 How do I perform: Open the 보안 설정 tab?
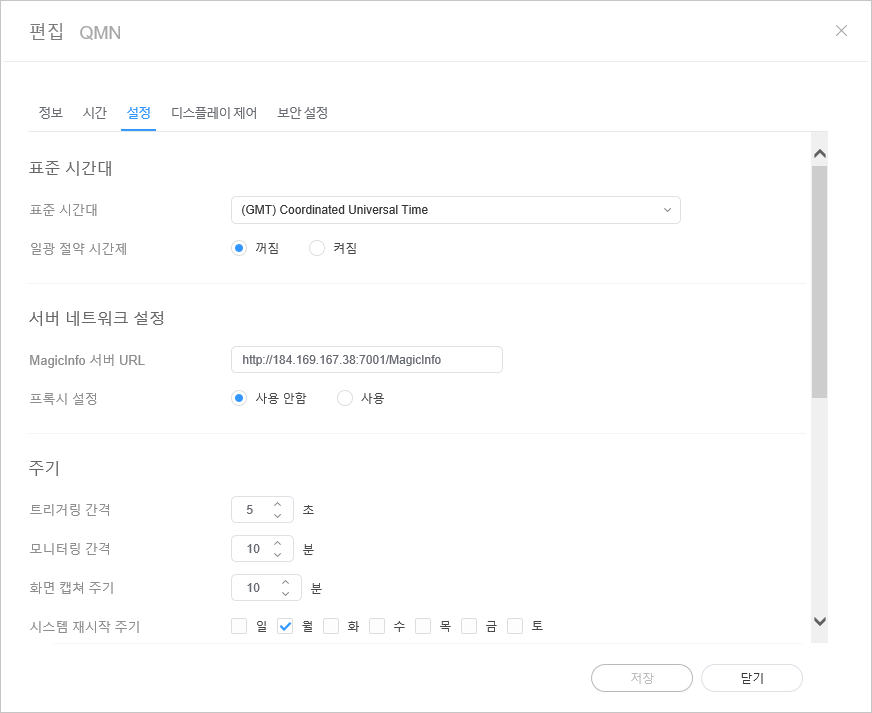302,113
